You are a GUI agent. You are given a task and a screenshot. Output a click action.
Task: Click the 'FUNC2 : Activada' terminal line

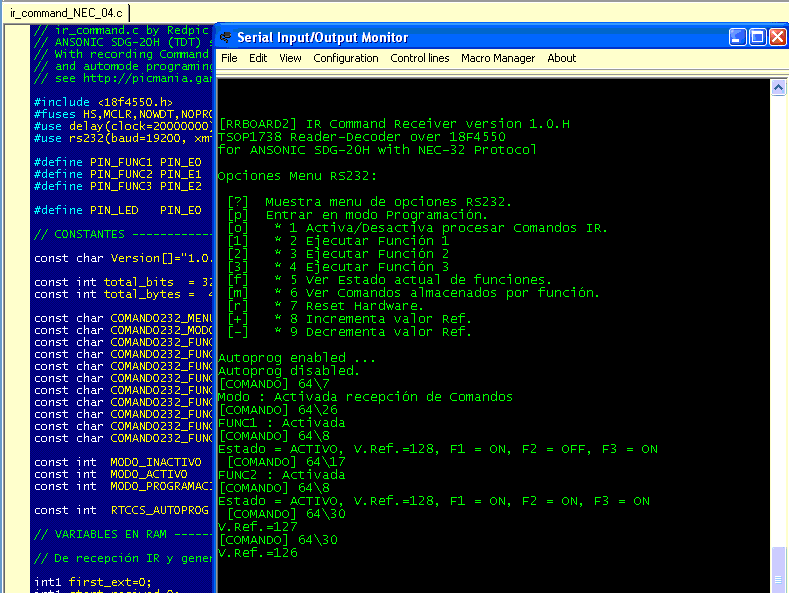282,475
